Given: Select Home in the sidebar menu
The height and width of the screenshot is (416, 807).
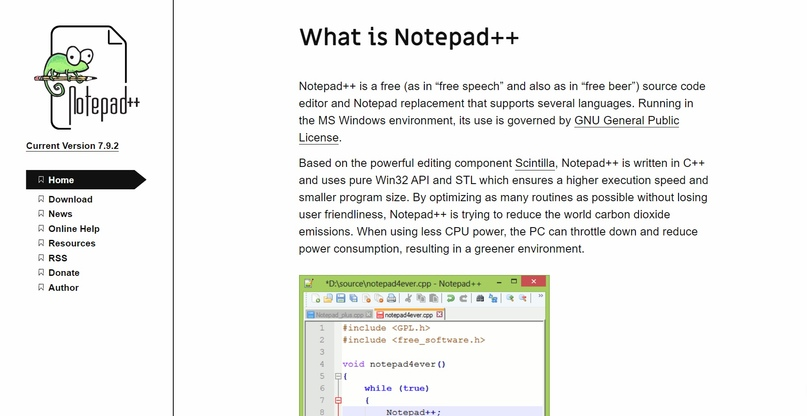Looking at the screenshot, I should point(86,180).
